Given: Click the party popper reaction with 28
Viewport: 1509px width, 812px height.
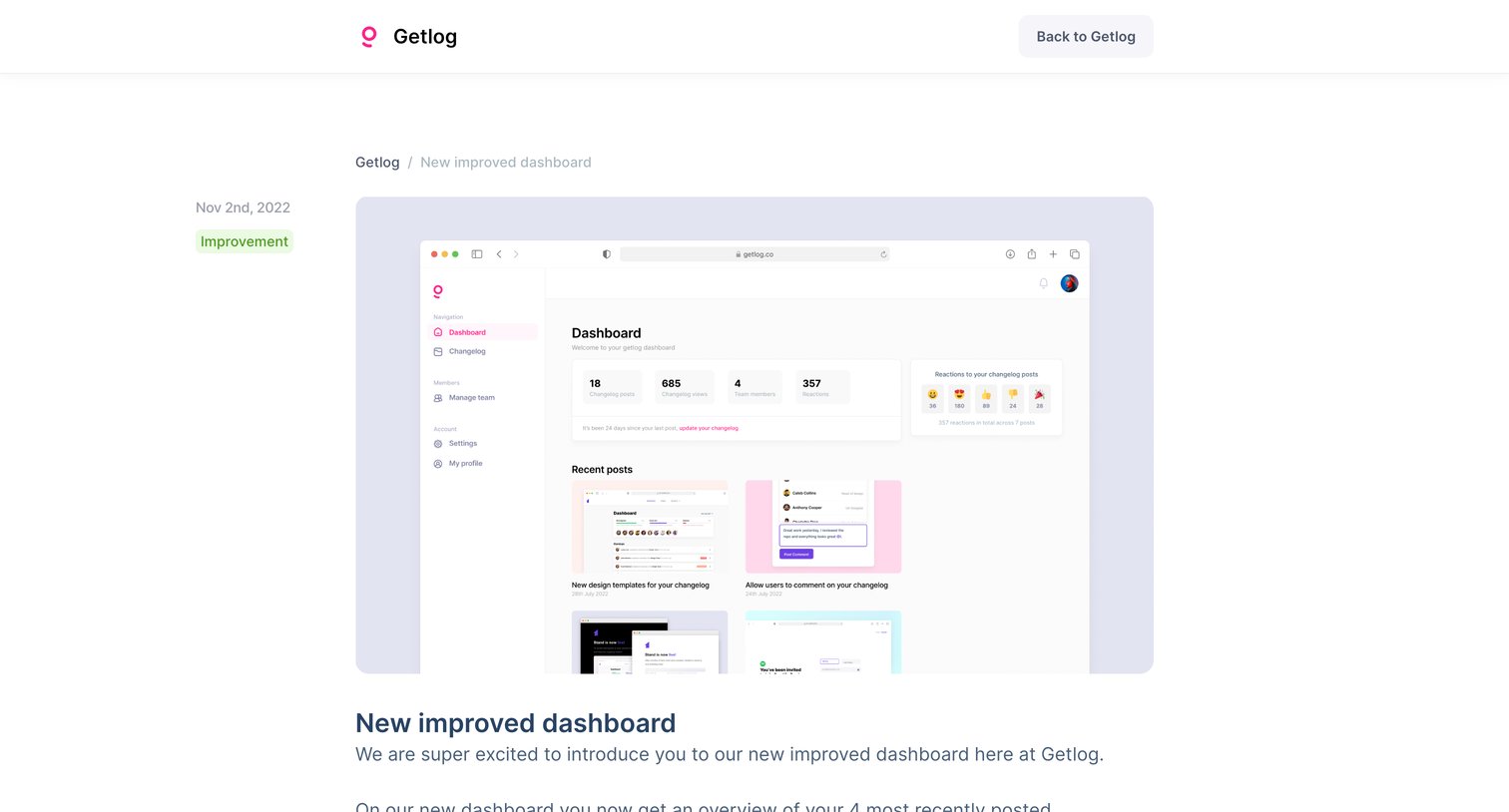Looking at the screenshot, I should [x=1039, y=399].
